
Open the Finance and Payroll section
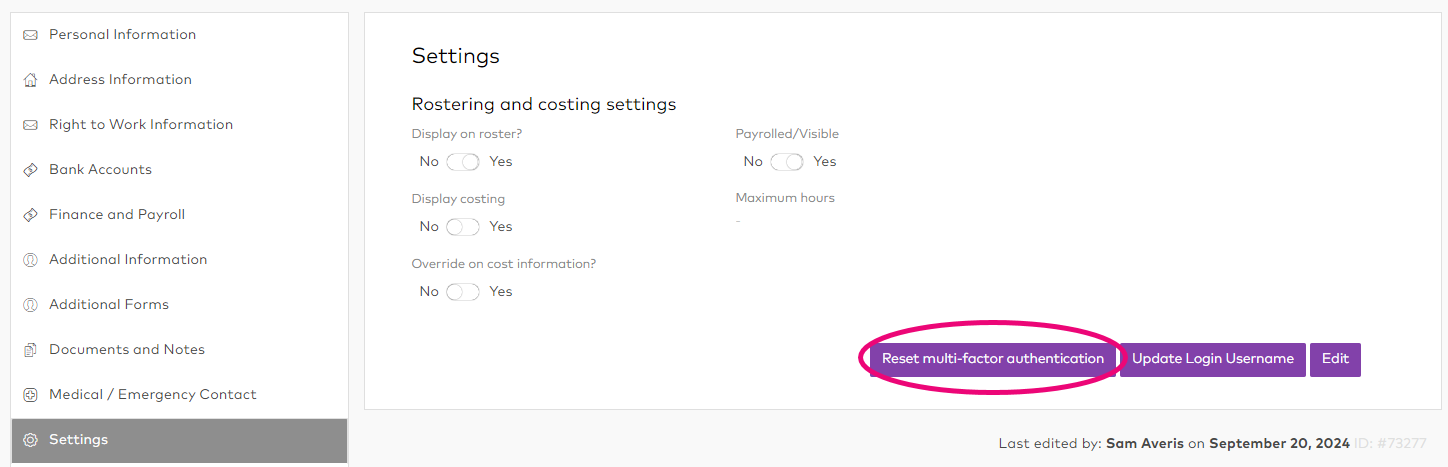pos(117,215)
